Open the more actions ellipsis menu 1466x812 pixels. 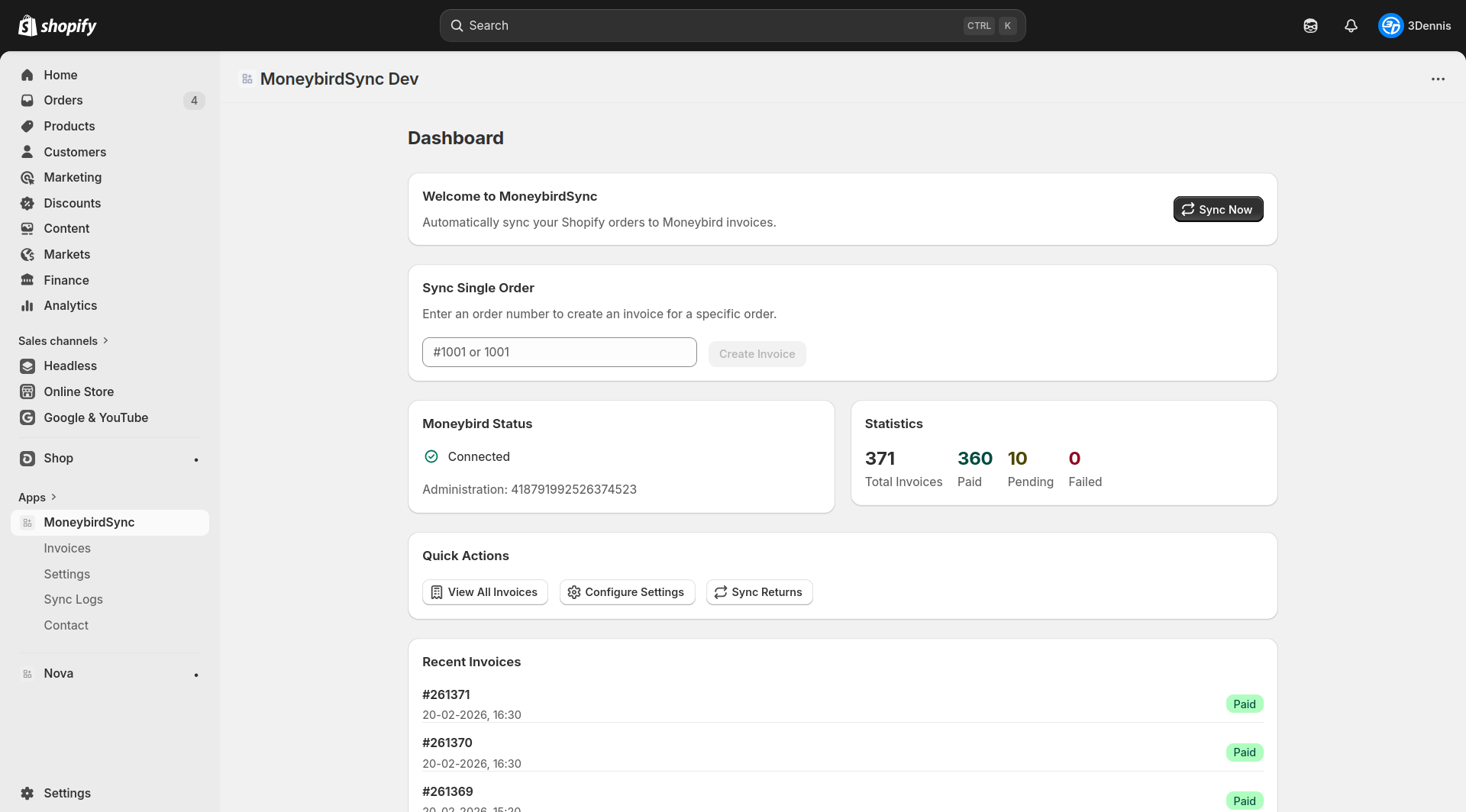tap(1439, 79)
